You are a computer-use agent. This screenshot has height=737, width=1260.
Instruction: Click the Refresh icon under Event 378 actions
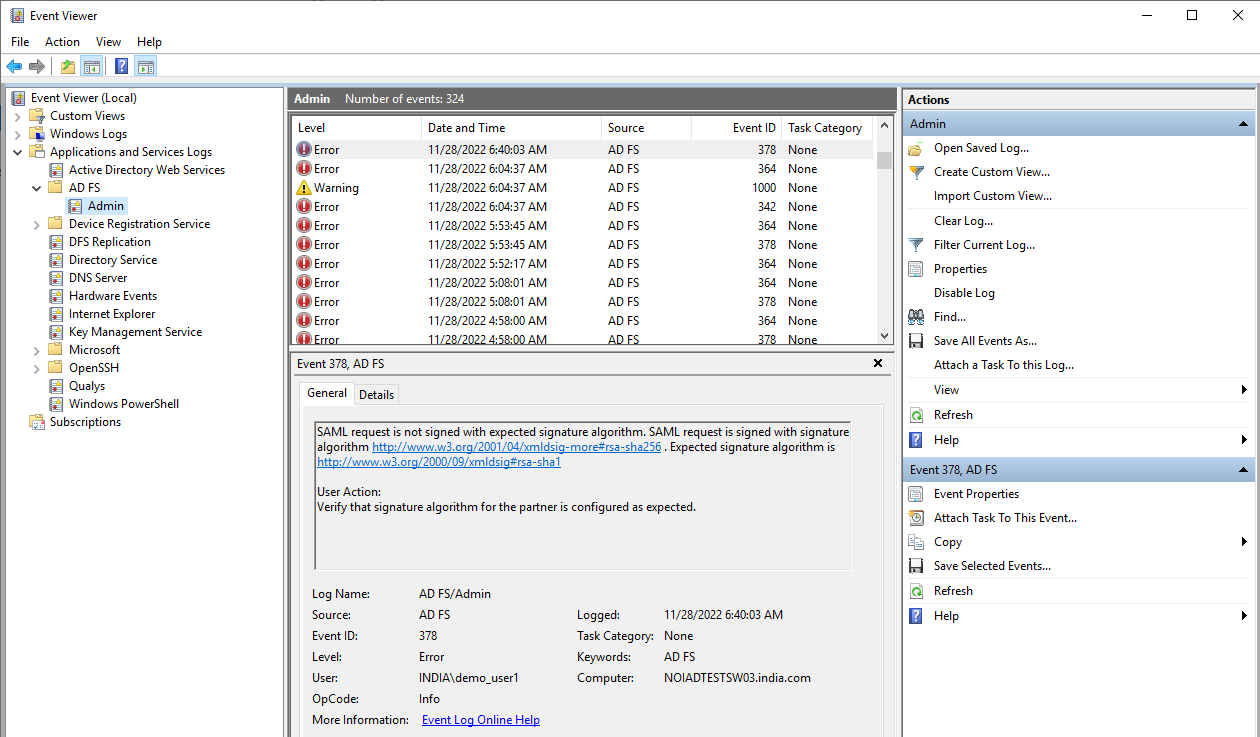click(916, 591)
